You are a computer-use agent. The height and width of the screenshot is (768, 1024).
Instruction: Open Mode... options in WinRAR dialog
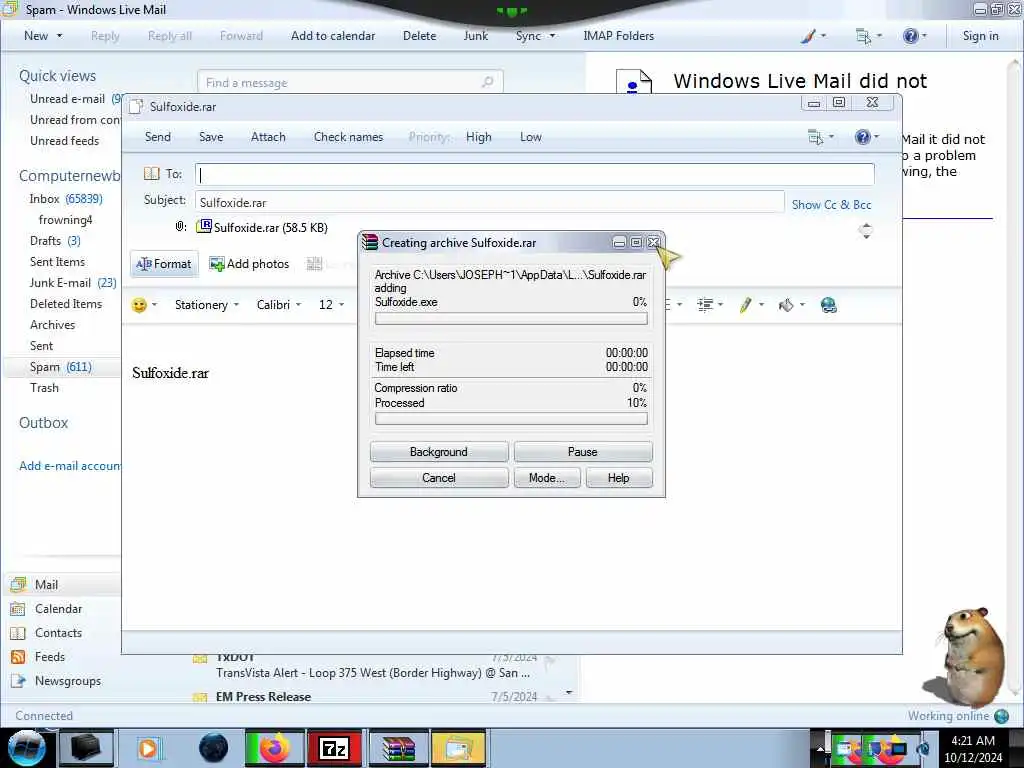[x=547, y=478]
